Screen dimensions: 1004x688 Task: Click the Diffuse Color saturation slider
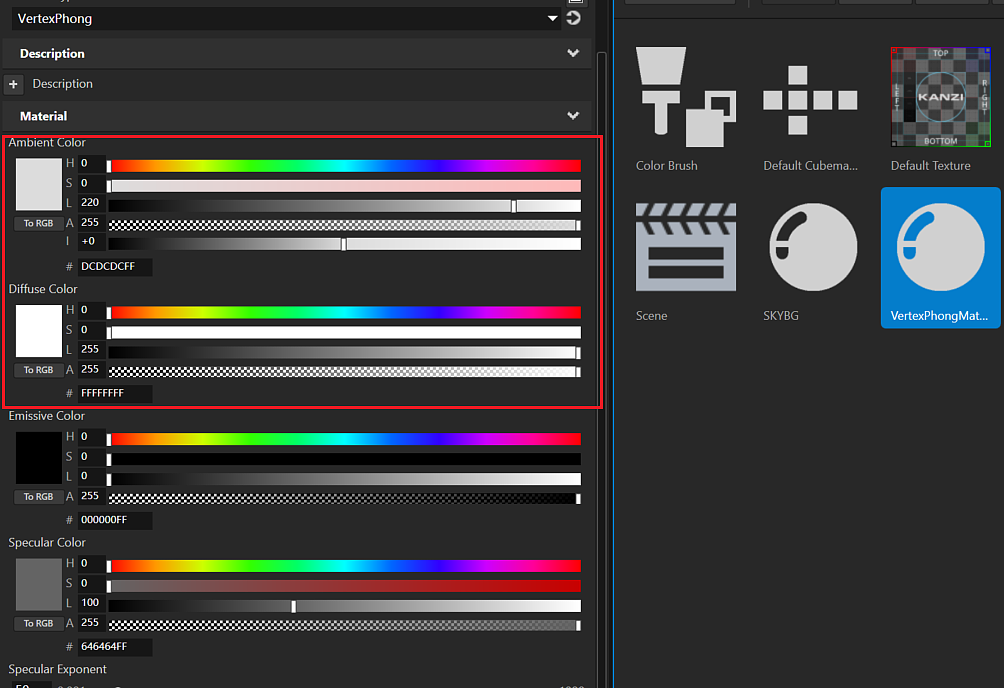[344, 332]
